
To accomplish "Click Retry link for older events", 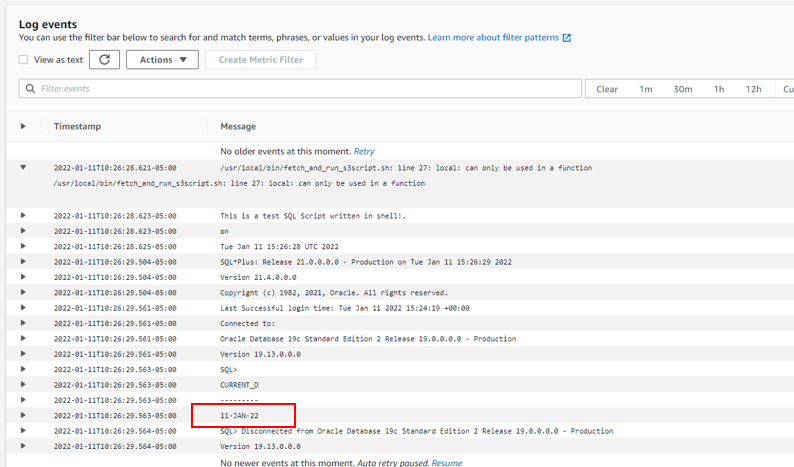I will tap(364, 151).
